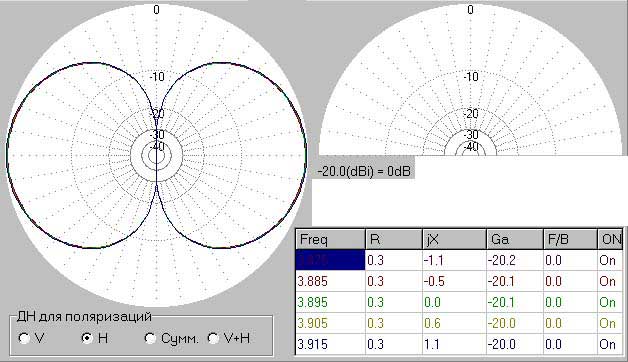Select the highlighted first frequency cell
Screen dimensions: 628x362
[x=330, y=260]
